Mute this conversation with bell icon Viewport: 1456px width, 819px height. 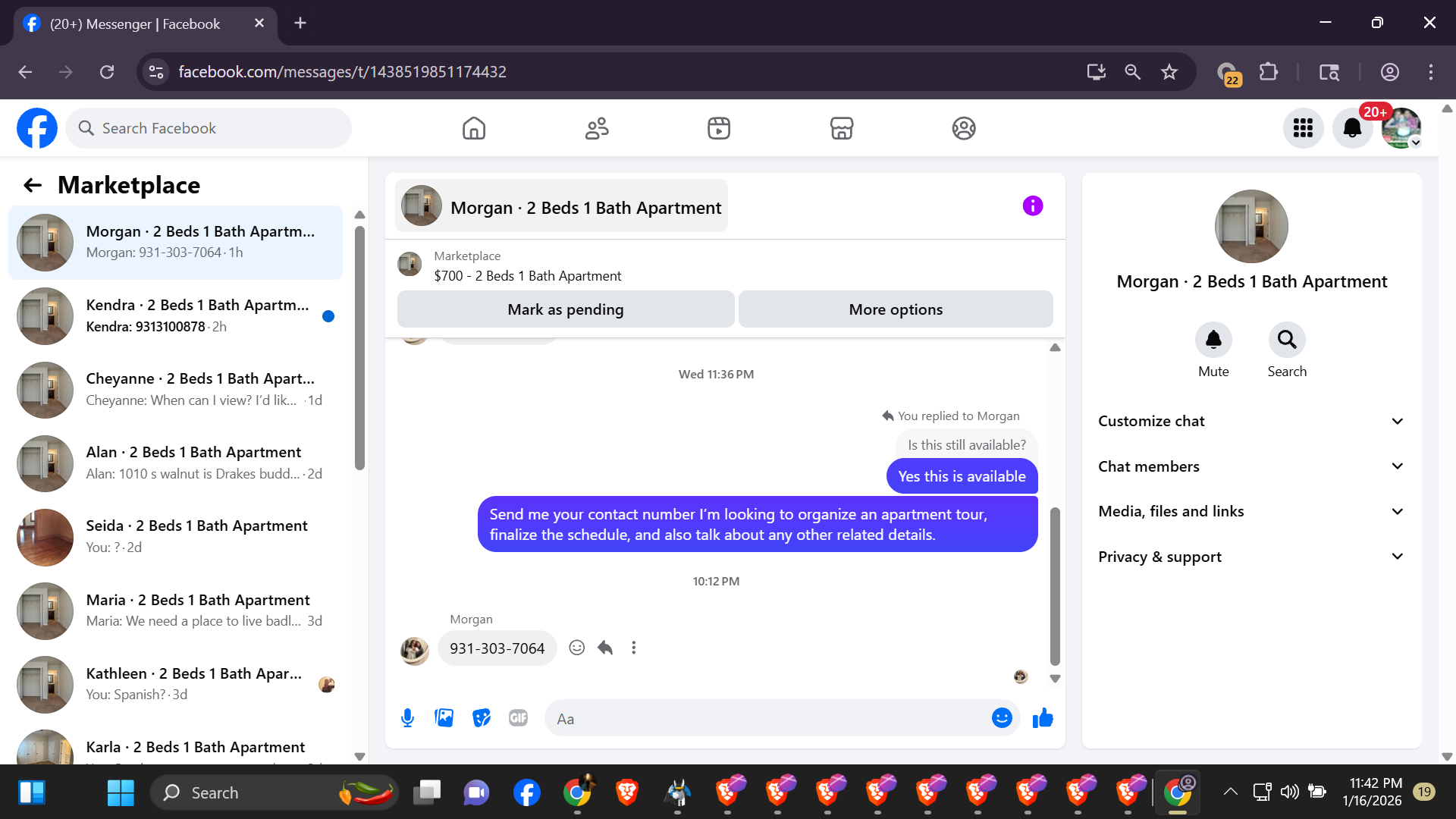(x=1213, y=340)
